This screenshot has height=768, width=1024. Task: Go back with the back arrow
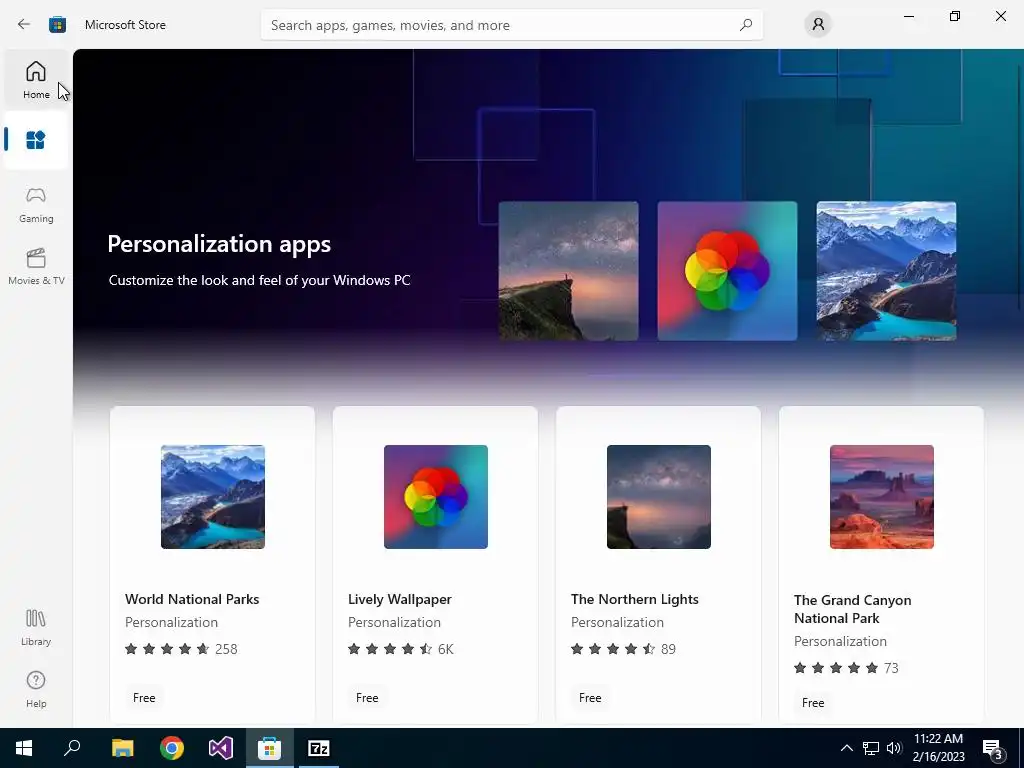click(x=24, y=25)
